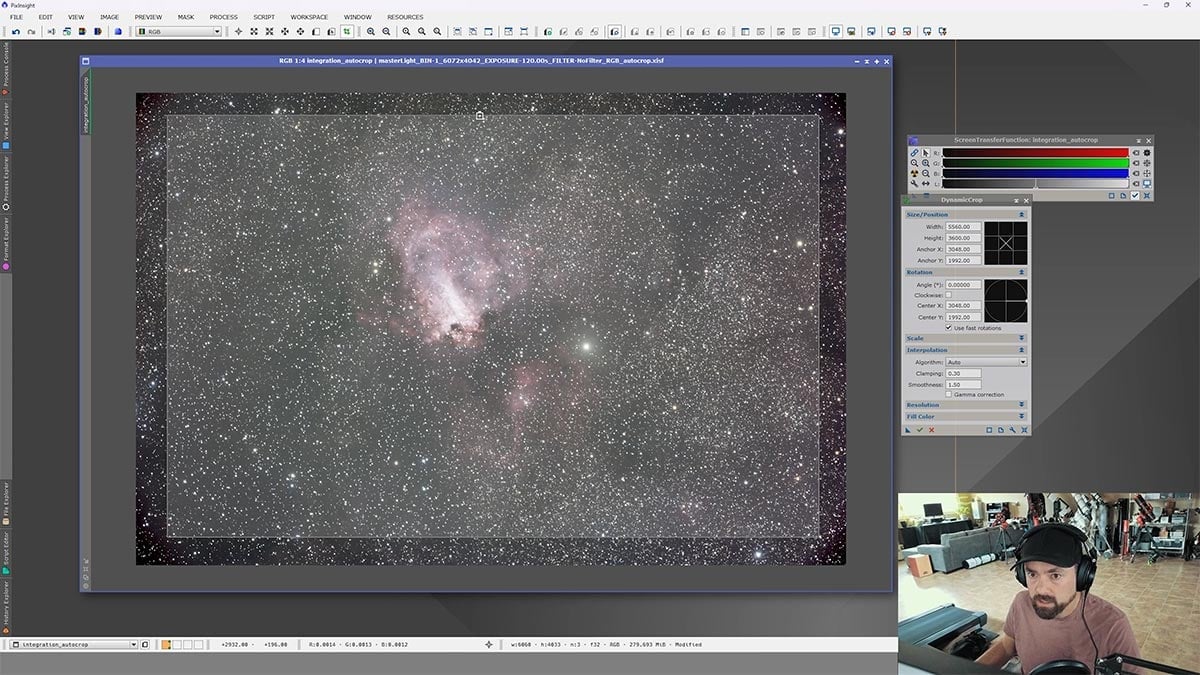Viewport: 1200px width, 675px height.
Task: Open the SCRIPT menu
Action: pyautogui.click(x=263, y=17)
